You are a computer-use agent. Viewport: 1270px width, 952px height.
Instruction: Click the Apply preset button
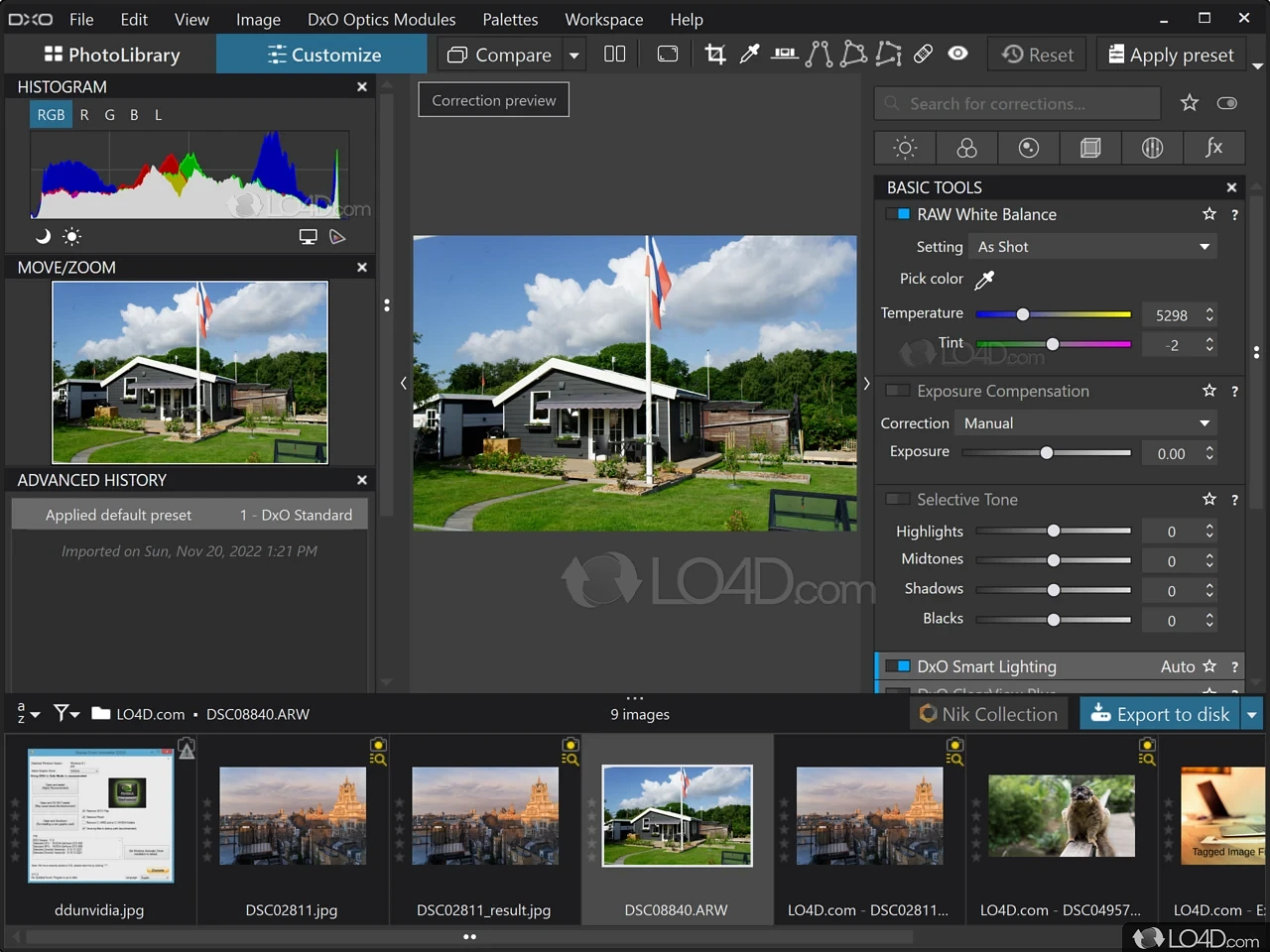coord(1172,55)
